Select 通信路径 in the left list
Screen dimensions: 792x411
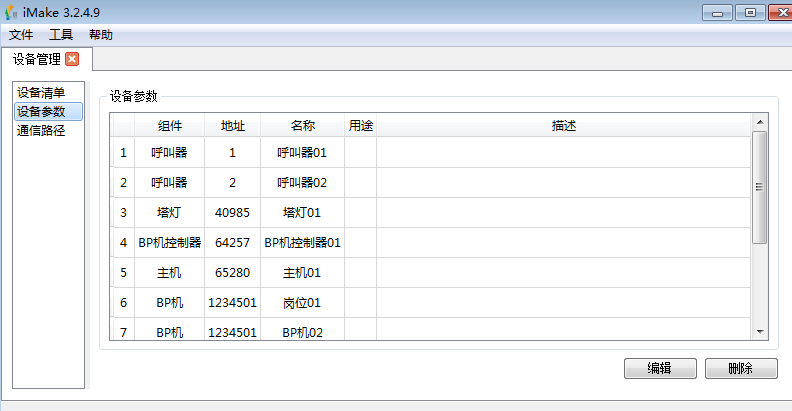pyautogui.click(x=41, y=129)
